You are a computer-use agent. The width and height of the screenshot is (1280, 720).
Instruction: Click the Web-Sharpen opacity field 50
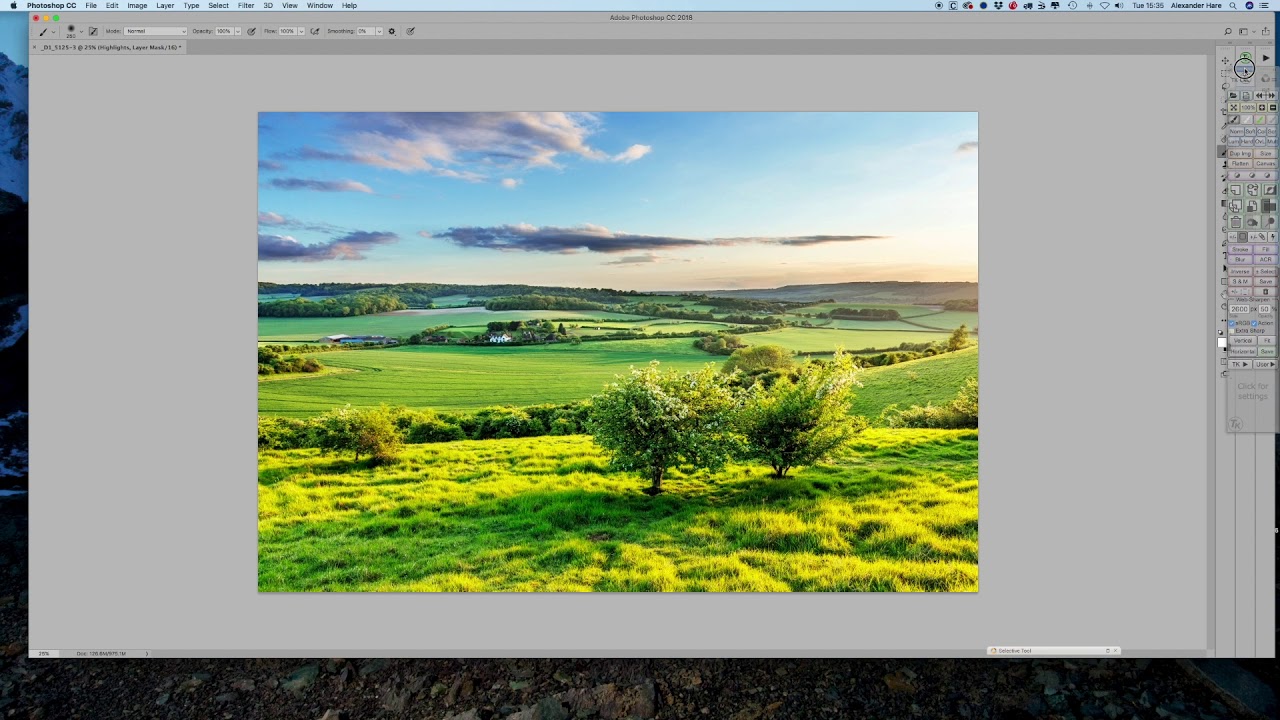pyautogui.click(x=1264, y=309)
